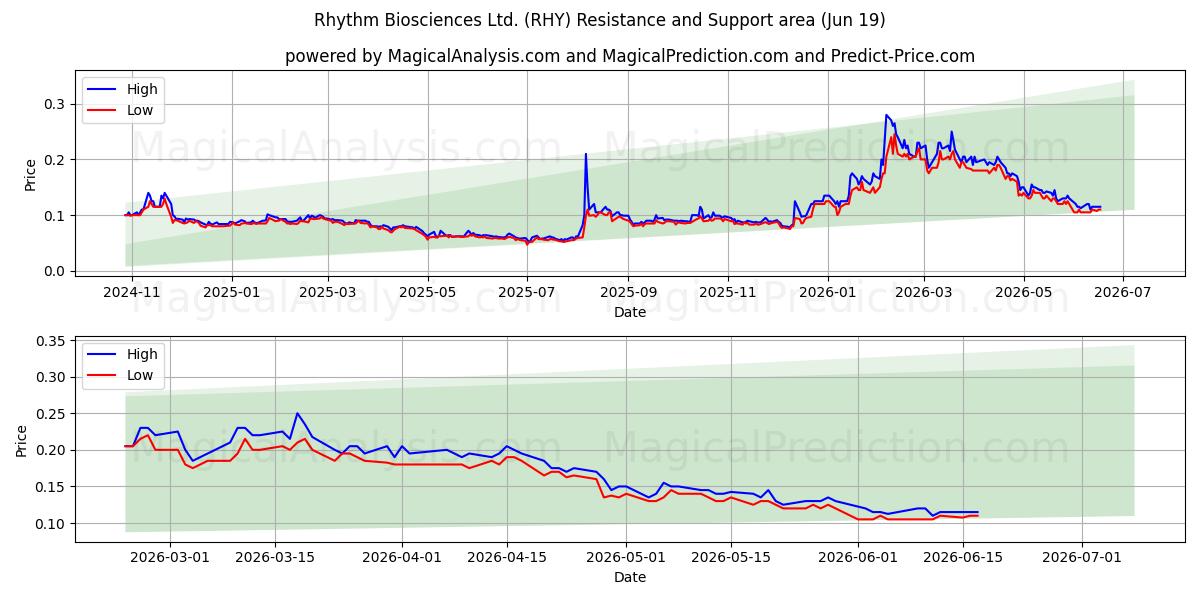The height and width of the screenshot is (600, 1200).
Task: Click the '0.15' price tick on the lower chart
Action: point(51,487)
